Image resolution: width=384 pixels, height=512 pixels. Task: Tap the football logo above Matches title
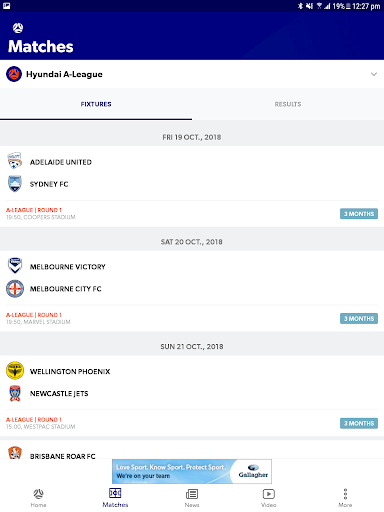[18, 28]
